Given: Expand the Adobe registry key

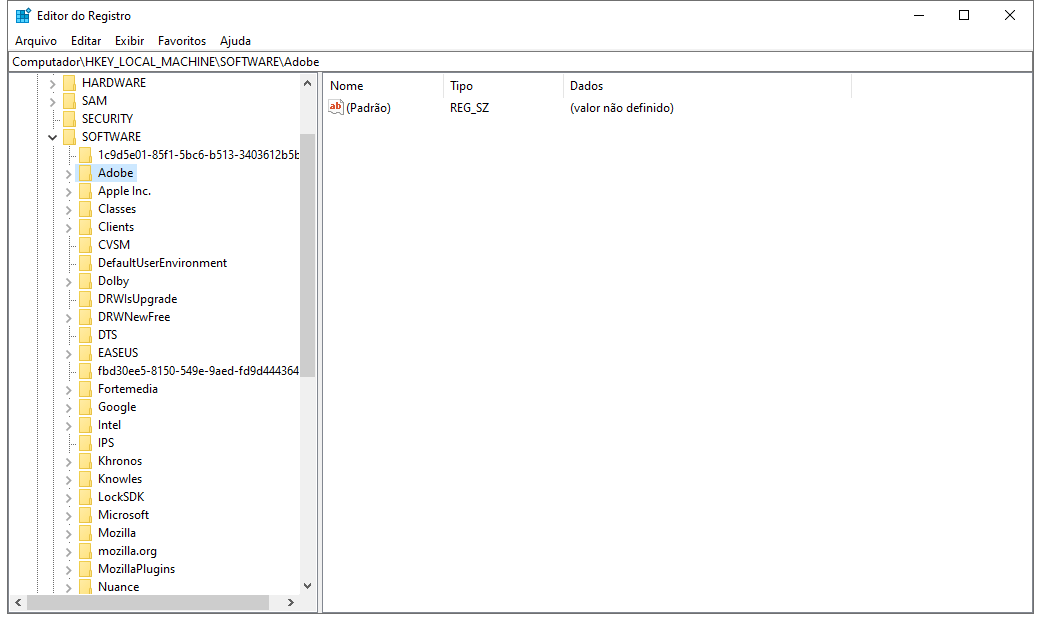Looking at the screenshot, I should click(68, 173).
